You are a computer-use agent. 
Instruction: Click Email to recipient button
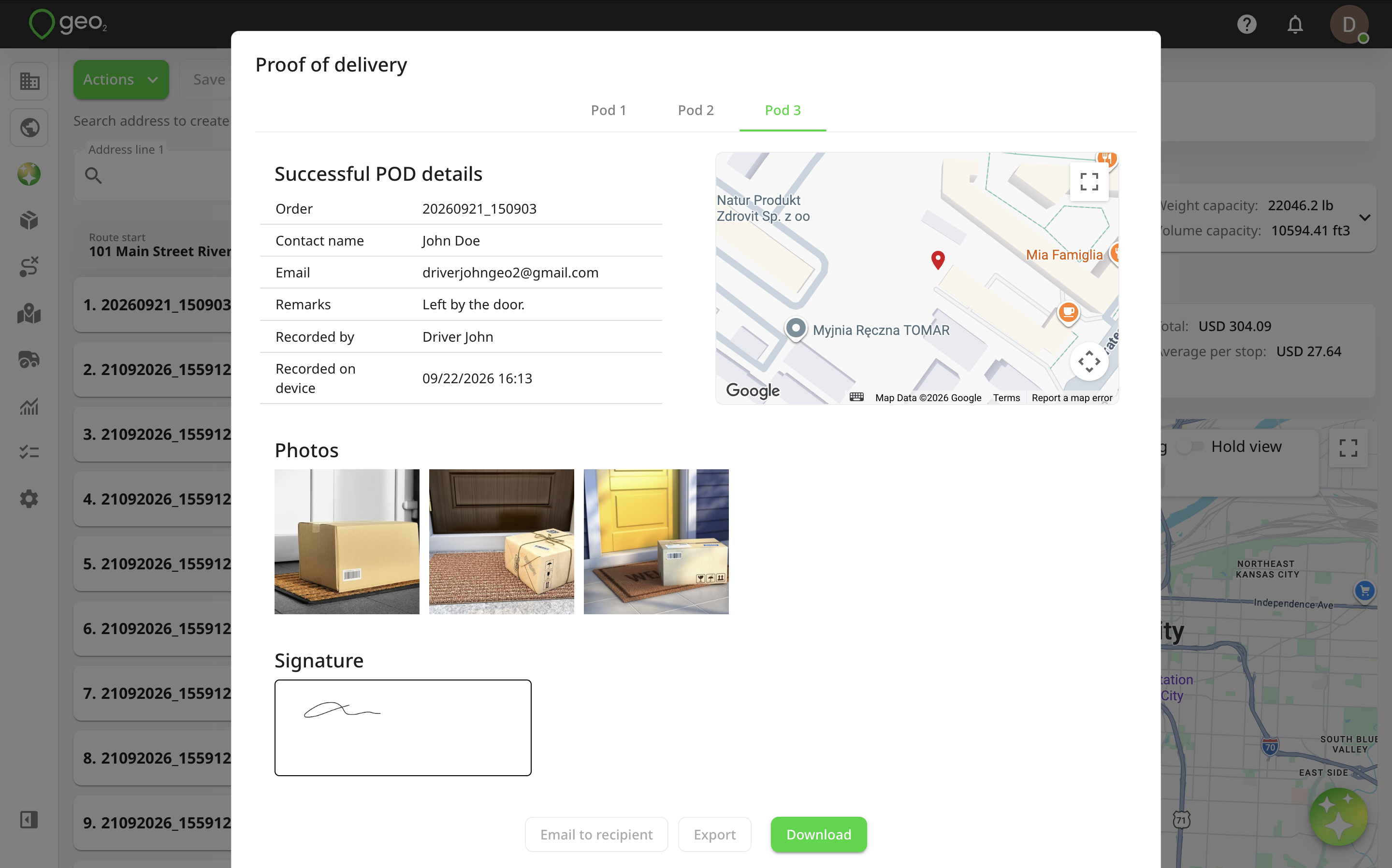(x=596, y=834)
